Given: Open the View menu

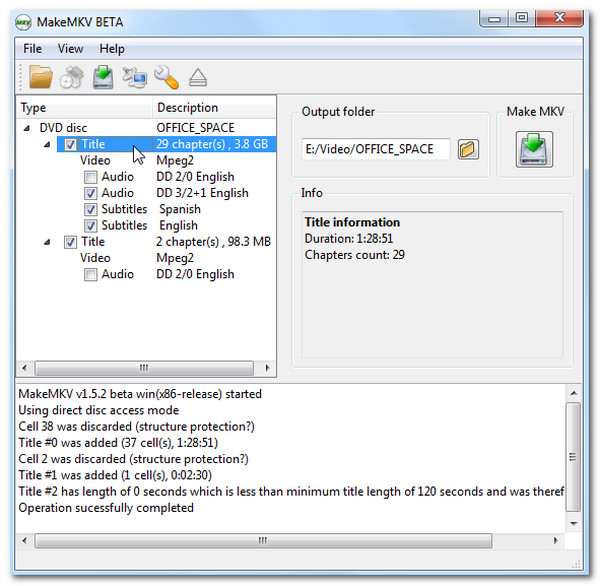Looking at the screenshot, I should [x=70, y=49].
